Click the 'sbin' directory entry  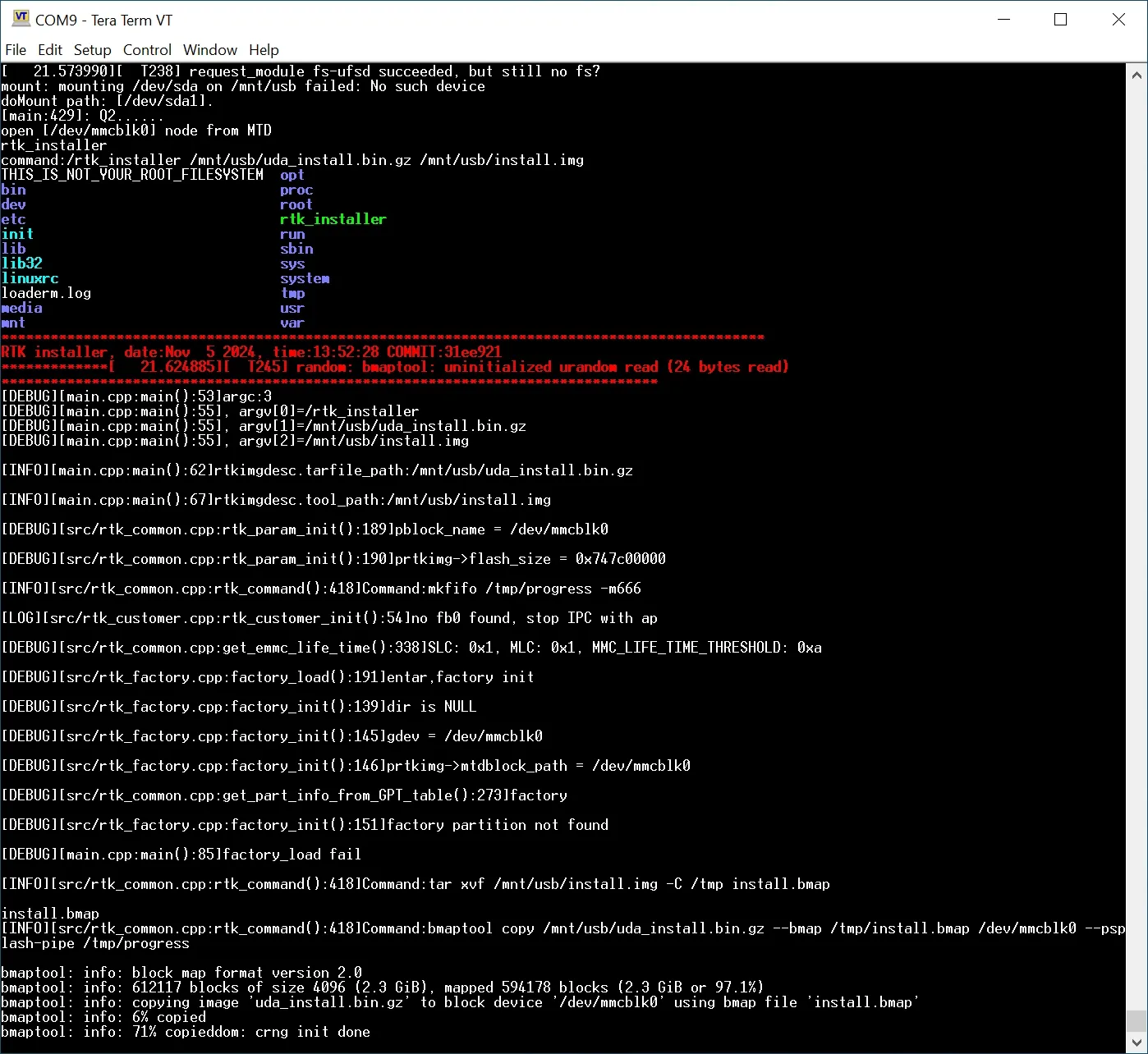[296, 249]
